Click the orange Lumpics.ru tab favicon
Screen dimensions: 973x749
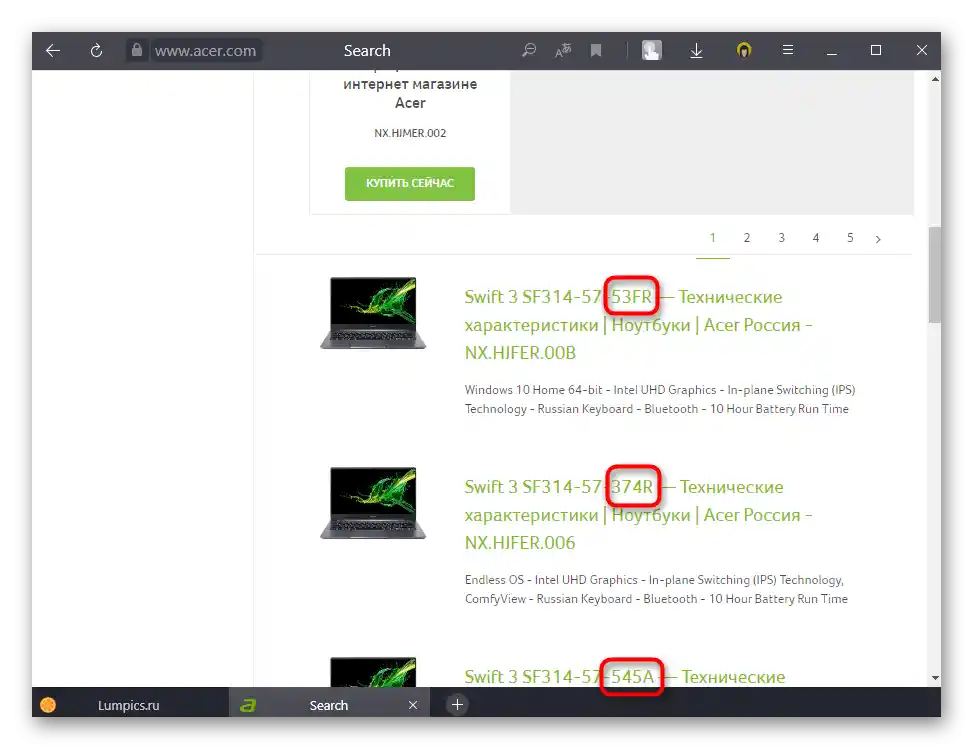[48, 705]
